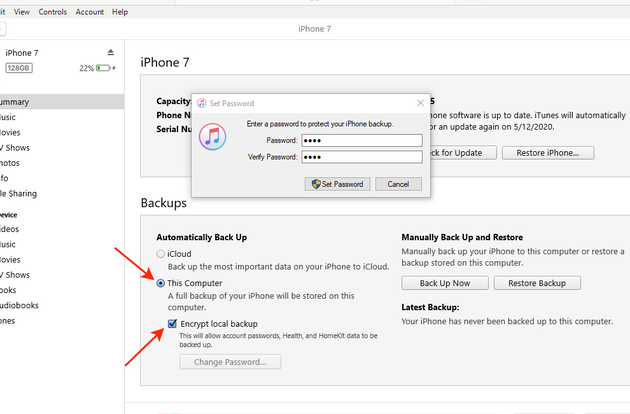Click into the Password input field
Screen dimensions: 630x414
[x=361, y=140]
